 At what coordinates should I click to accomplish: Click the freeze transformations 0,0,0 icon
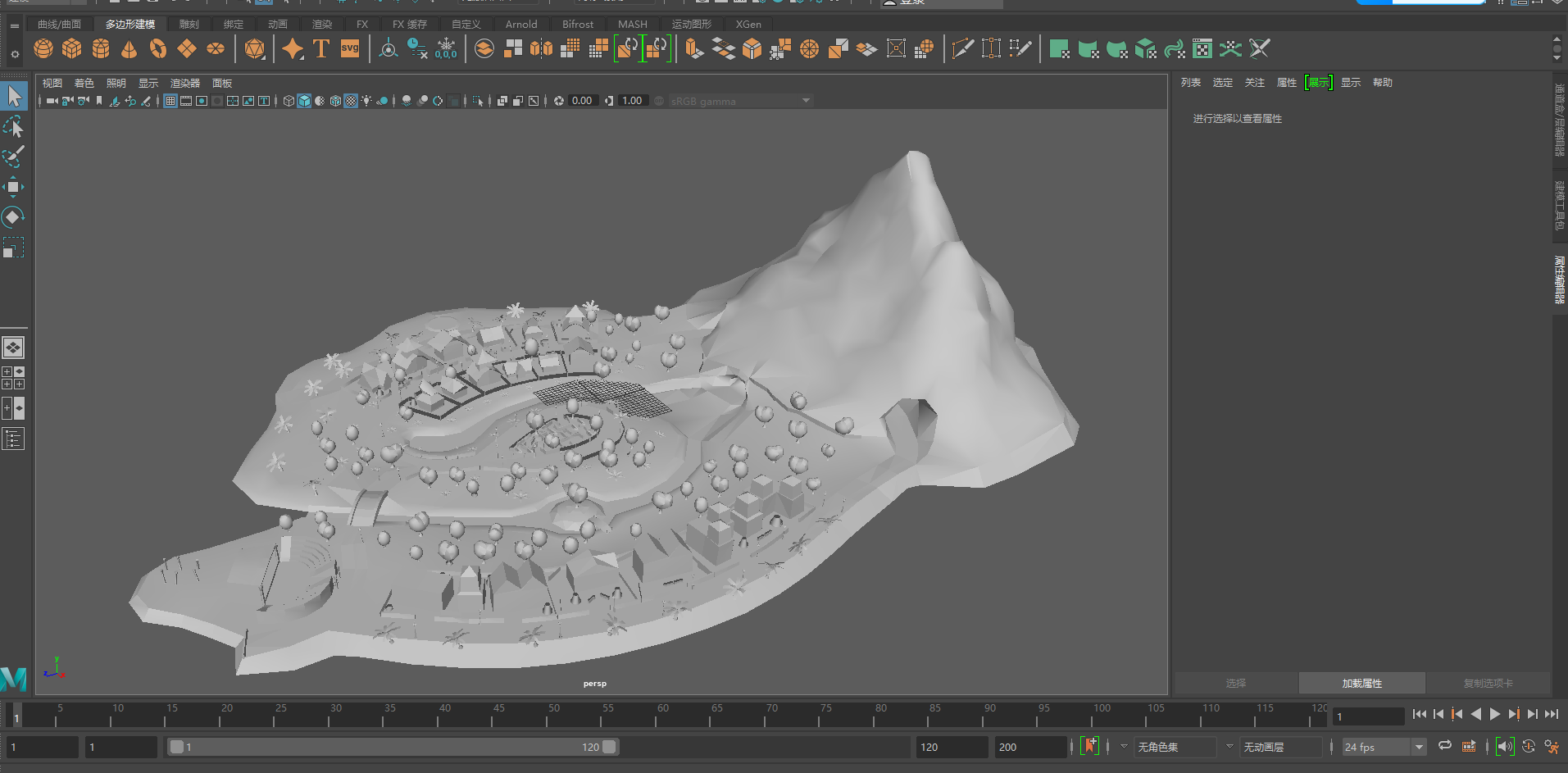[446, 49]
